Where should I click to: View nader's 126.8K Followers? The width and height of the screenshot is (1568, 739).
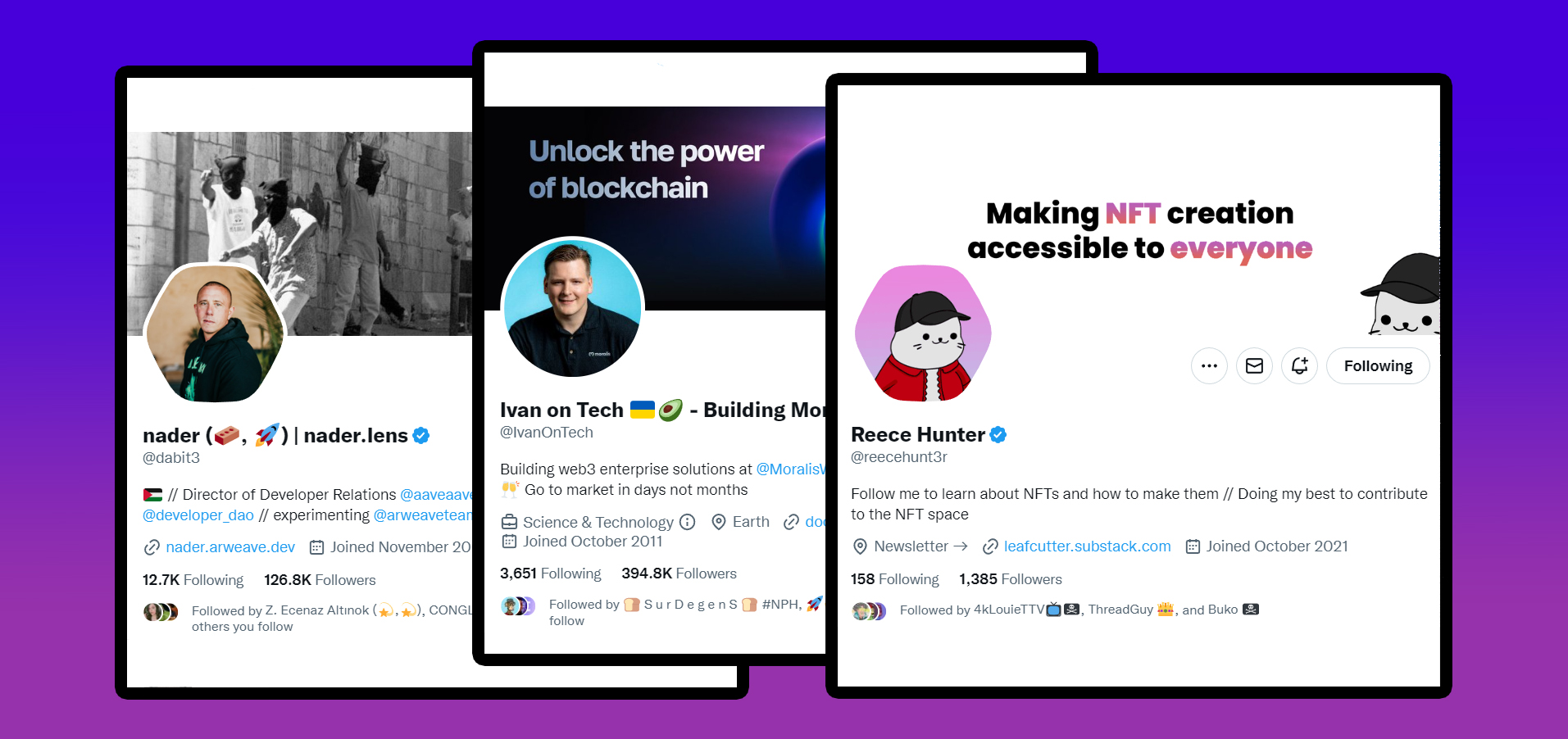(320, 580)
